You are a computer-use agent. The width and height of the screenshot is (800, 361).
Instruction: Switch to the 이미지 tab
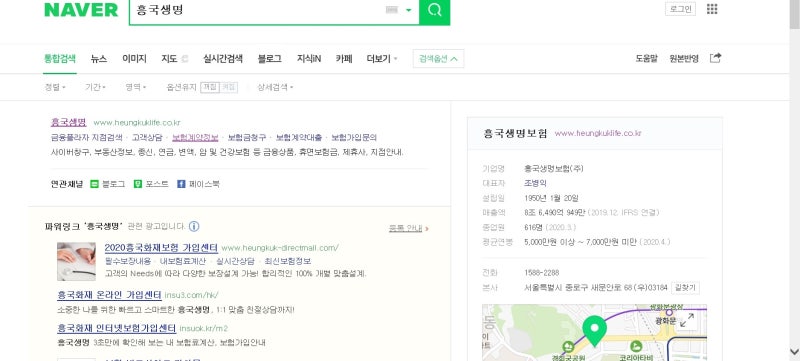134,59
